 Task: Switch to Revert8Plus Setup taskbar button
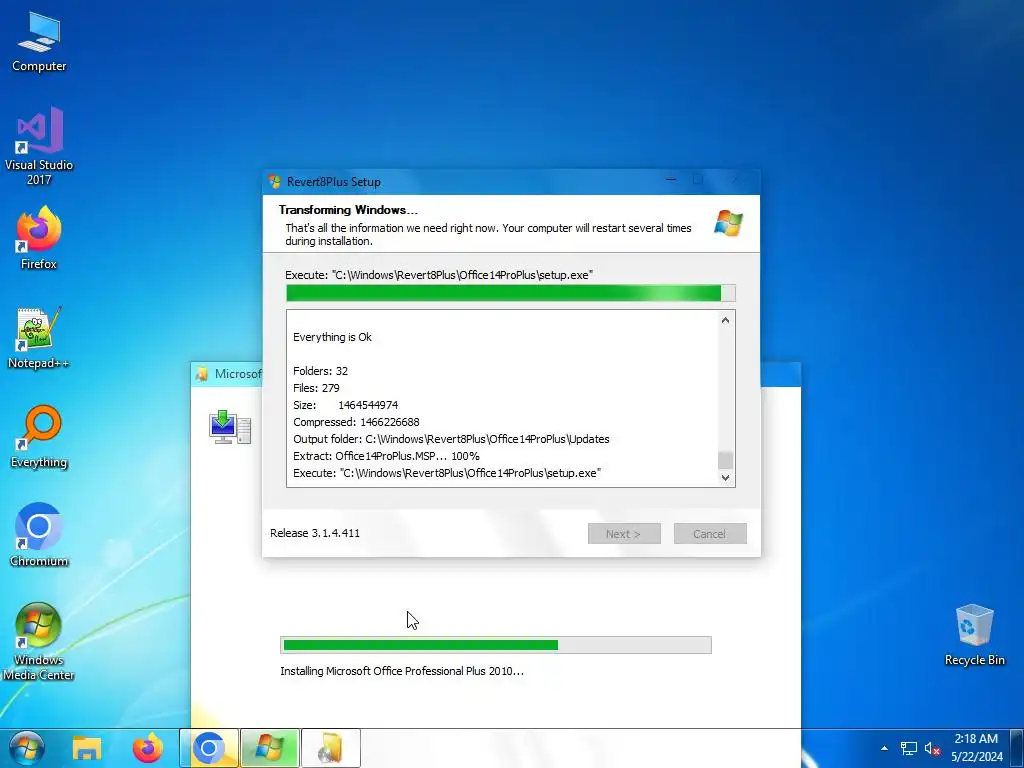click(x=270, y=748)
